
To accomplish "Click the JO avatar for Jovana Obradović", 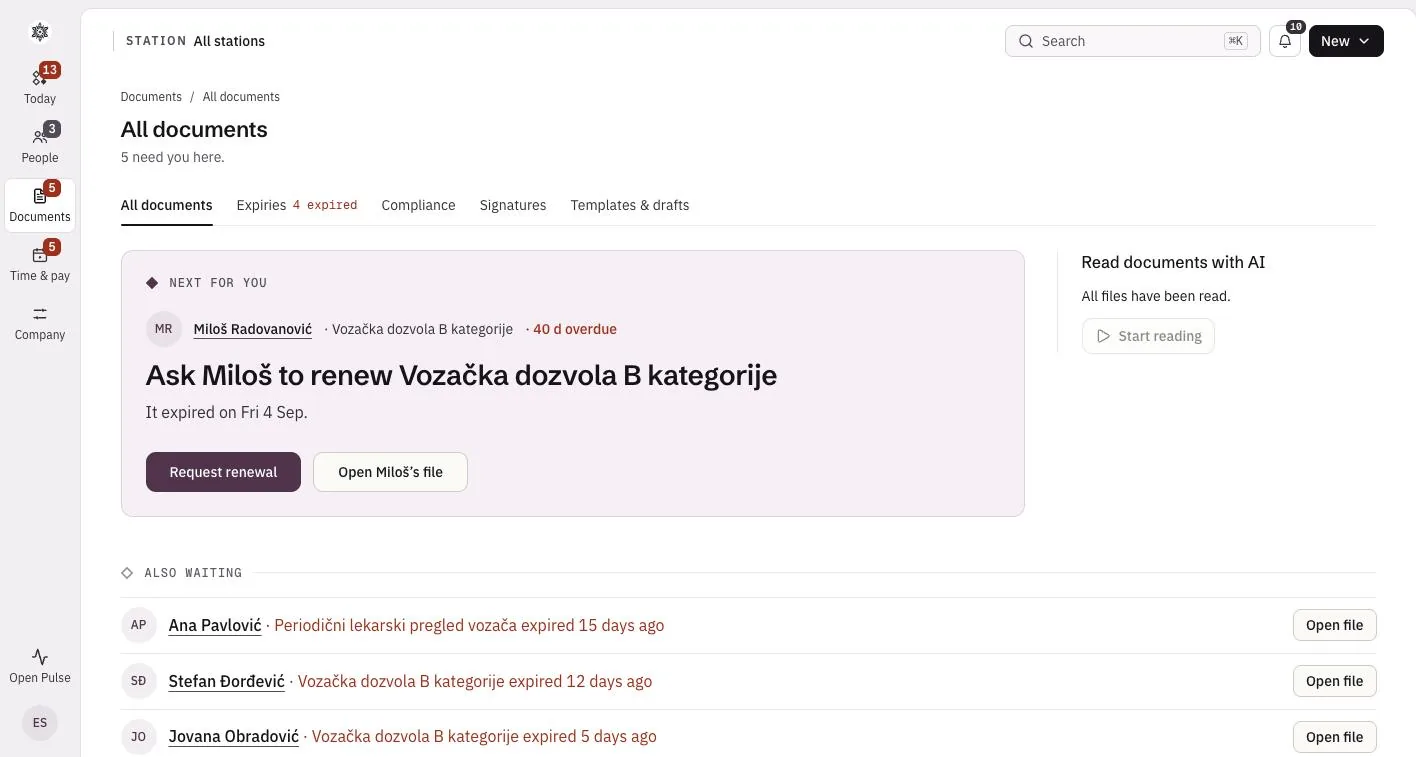I will point(139,737).
